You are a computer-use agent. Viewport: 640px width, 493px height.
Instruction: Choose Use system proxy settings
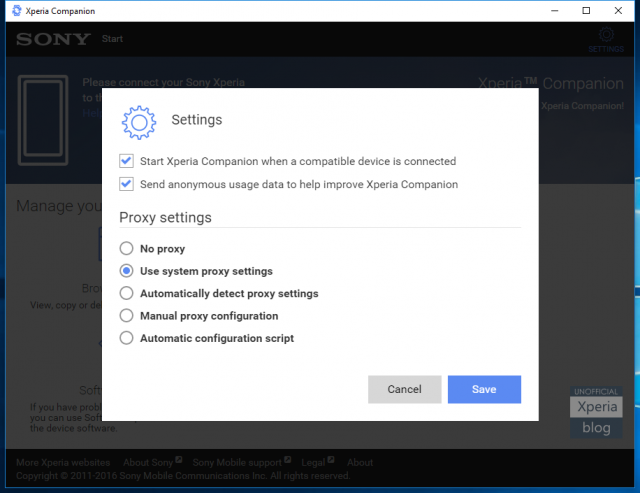(127, 271)
